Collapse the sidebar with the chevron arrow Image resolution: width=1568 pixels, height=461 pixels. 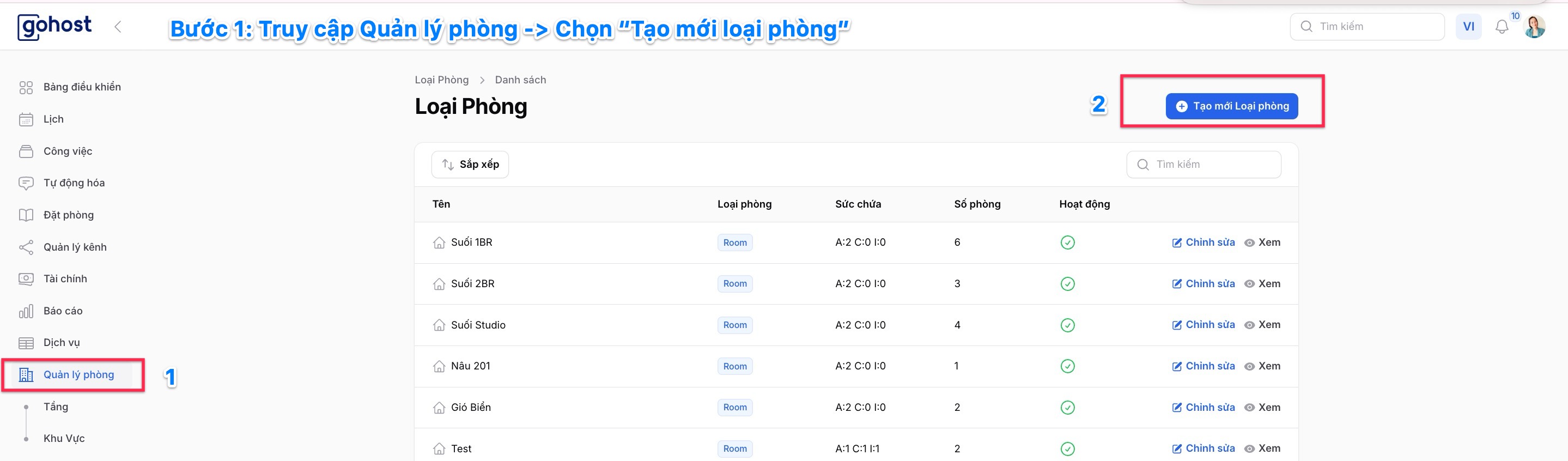[x=118, y=27]
